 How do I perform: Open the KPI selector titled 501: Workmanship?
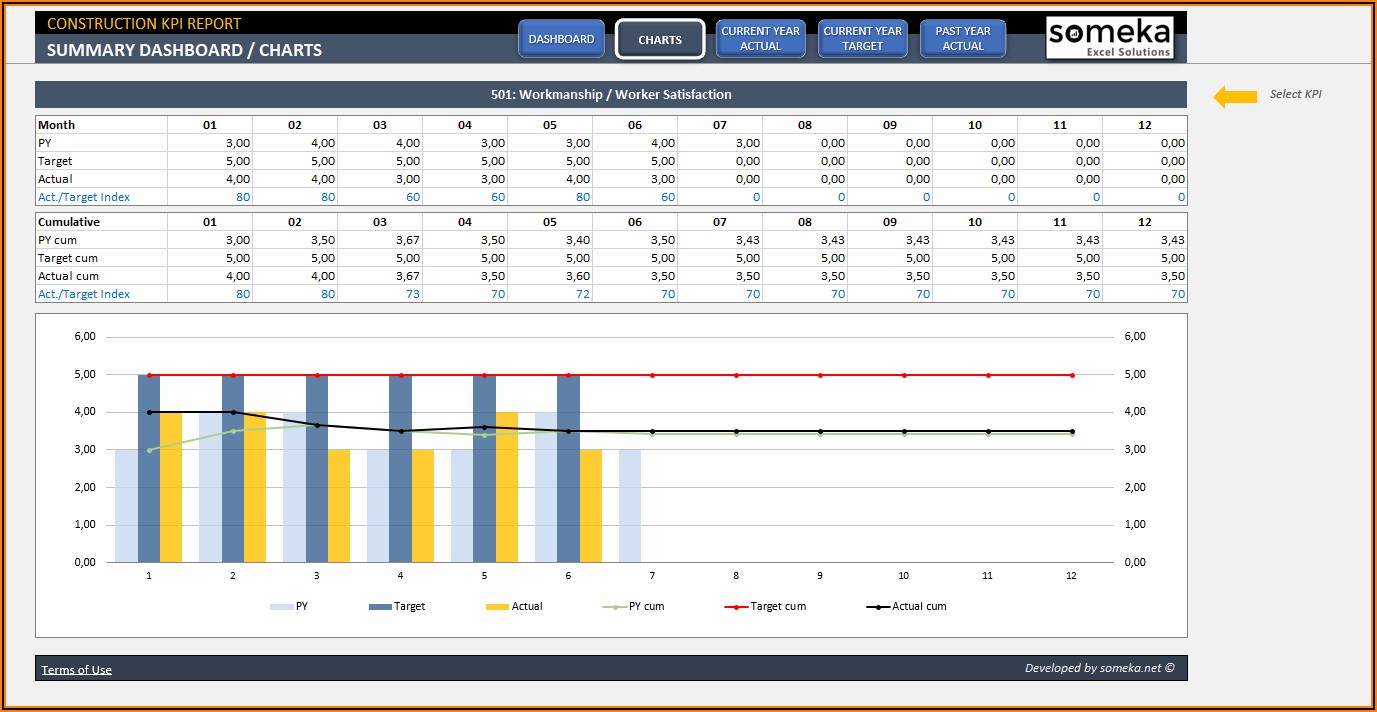pos(610,95)
